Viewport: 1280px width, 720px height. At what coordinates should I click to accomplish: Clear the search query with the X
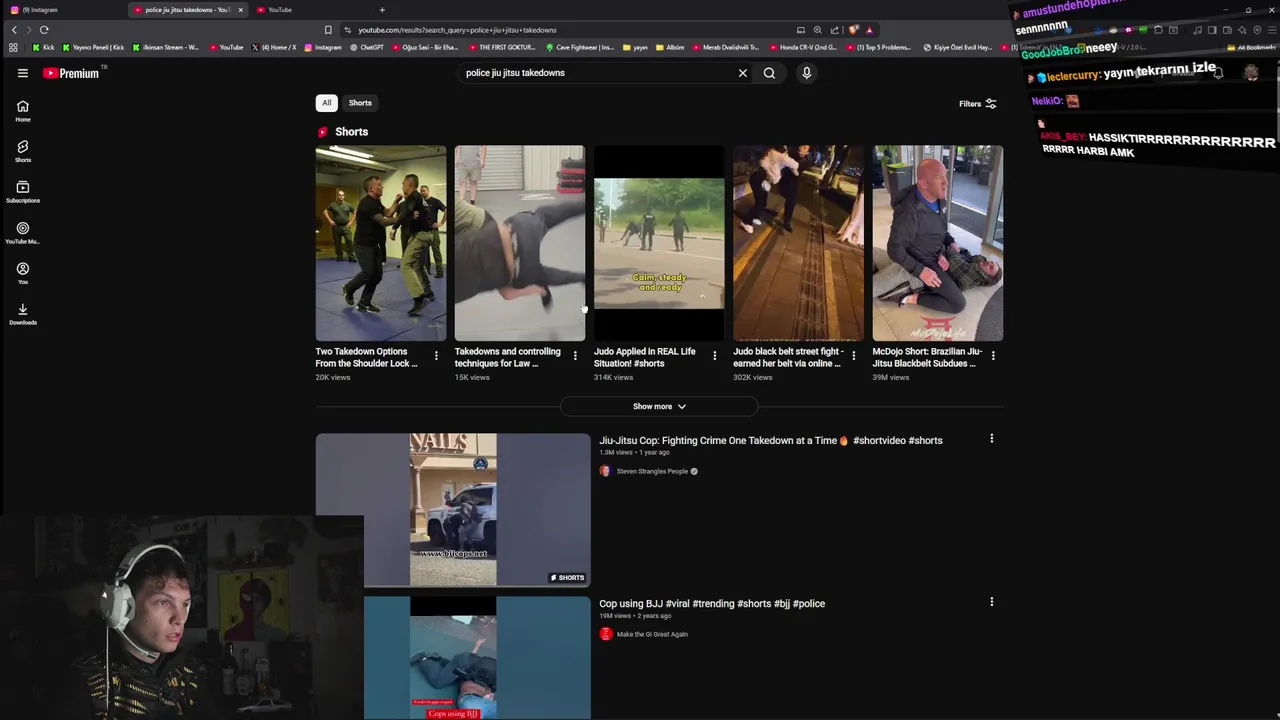[742, 73]
